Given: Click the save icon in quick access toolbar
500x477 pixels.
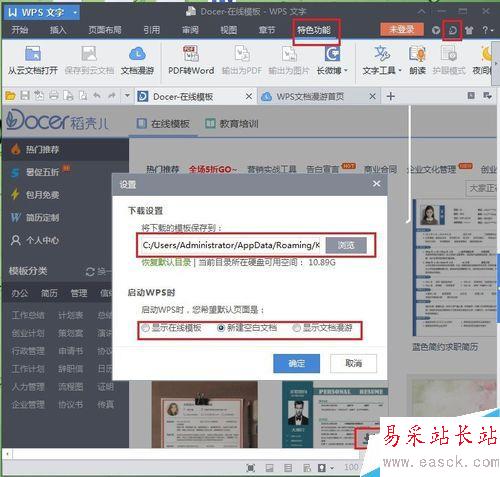Looking at the screenshot, I should click(25, 96).
